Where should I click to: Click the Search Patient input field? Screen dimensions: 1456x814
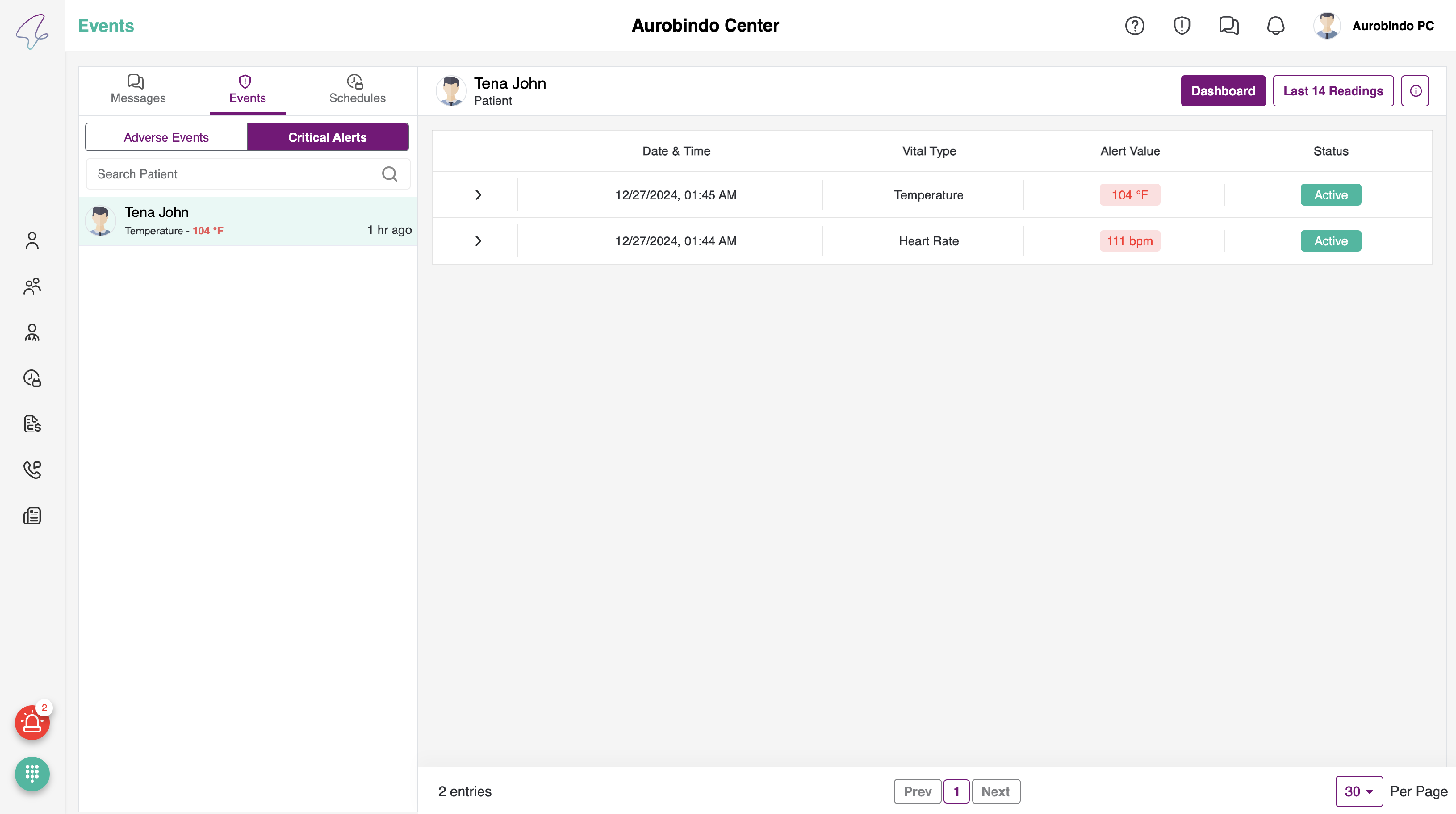pos(237,174)
